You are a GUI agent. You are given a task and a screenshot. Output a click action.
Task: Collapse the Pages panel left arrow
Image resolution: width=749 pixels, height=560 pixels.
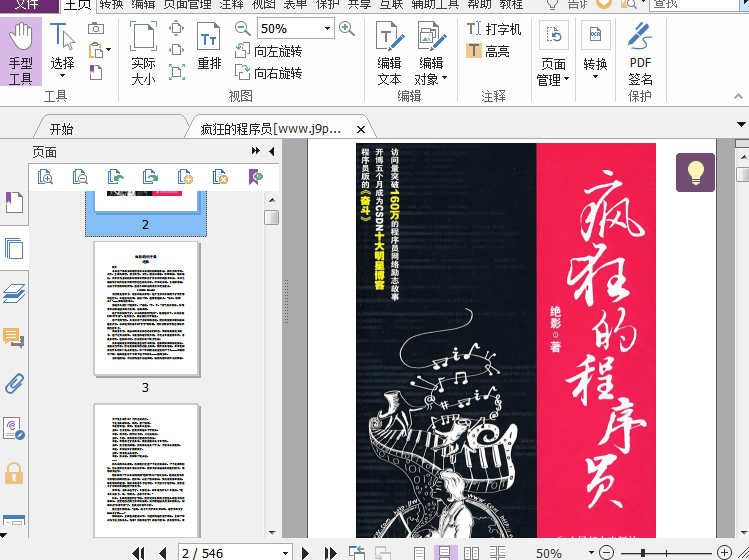pyautogui.click(x=272, y=151)
